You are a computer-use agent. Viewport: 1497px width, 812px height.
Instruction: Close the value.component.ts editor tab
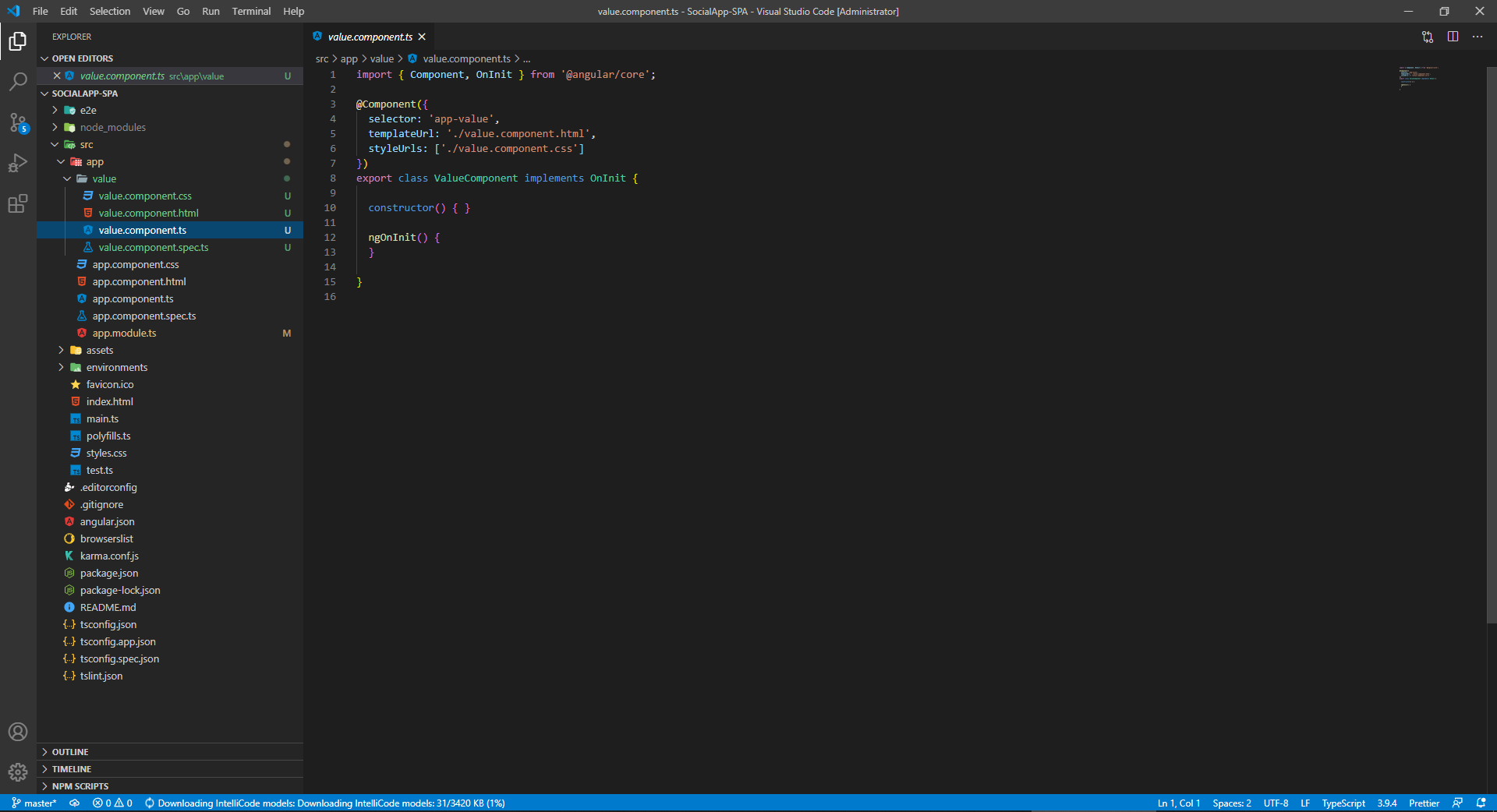(x=422, y=37)
